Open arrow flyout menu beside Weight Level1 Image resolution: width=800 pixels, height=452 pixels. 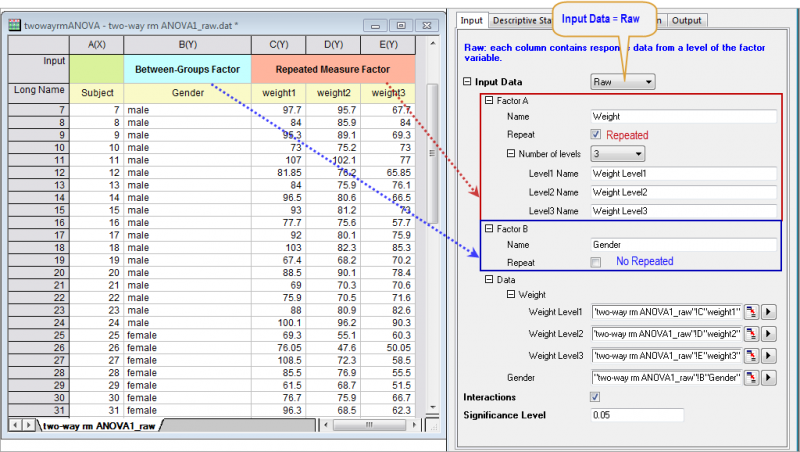[x=768, y=312]
